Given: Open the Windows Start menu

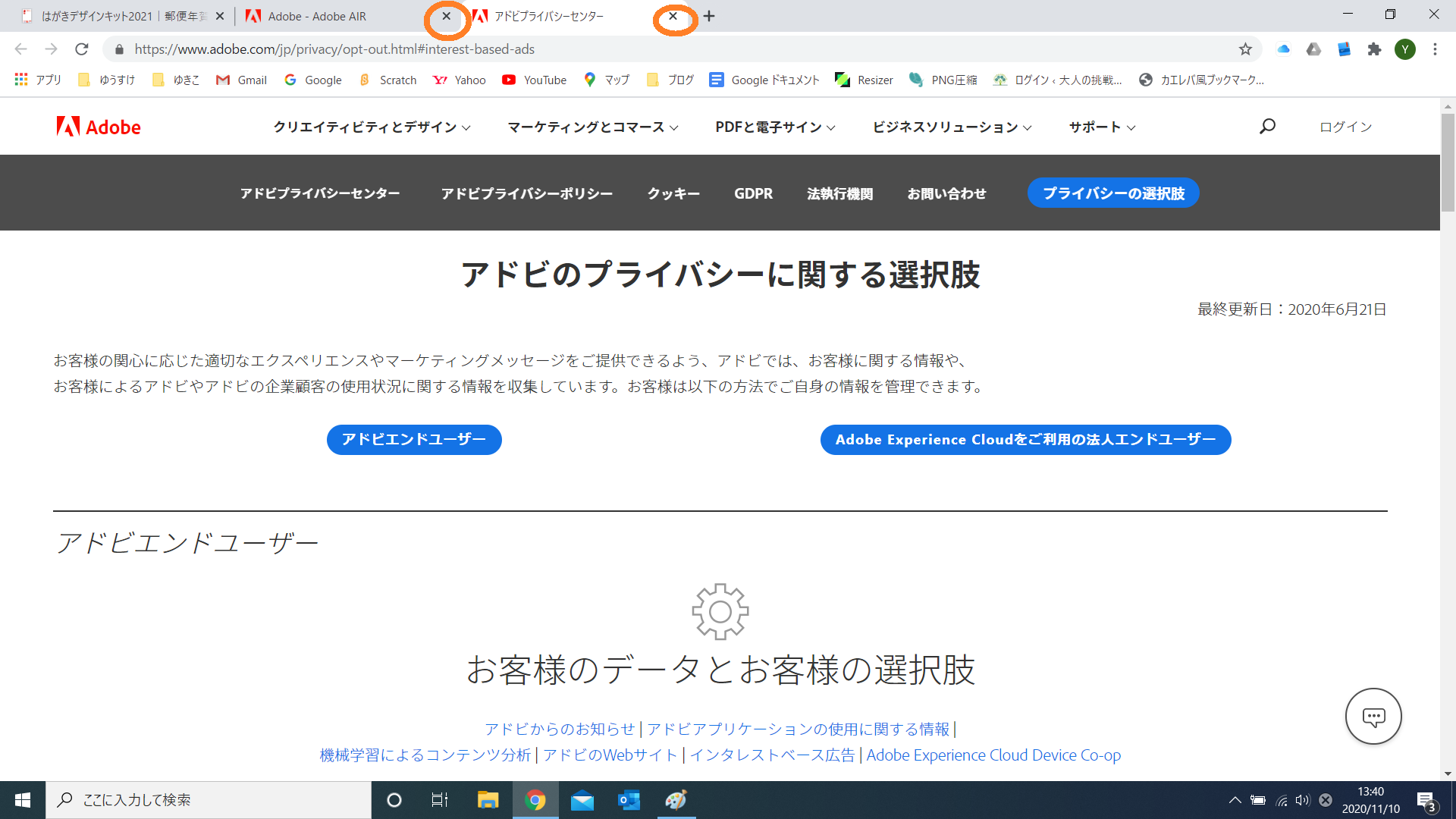Looking at the screenshot, I should click(x=23, y=800).
